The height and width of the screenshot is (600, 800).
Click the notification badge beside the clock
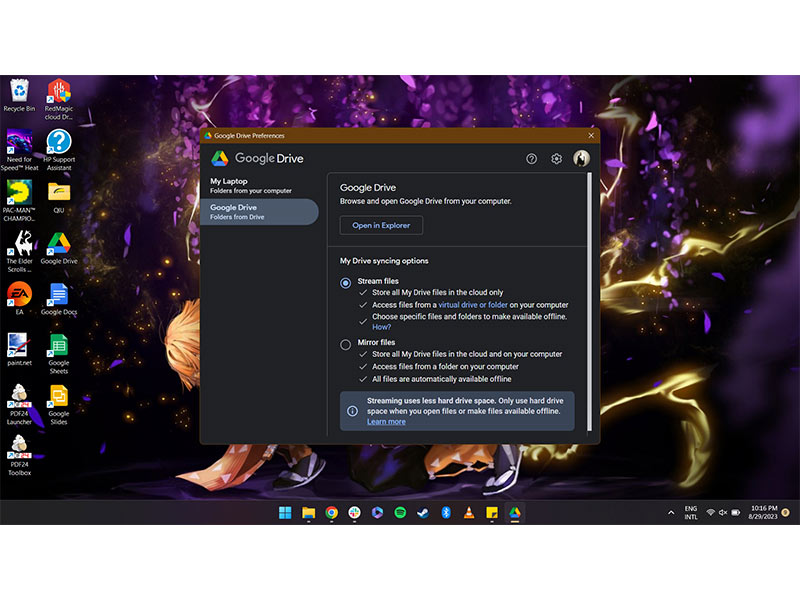(x=786, y=513)
